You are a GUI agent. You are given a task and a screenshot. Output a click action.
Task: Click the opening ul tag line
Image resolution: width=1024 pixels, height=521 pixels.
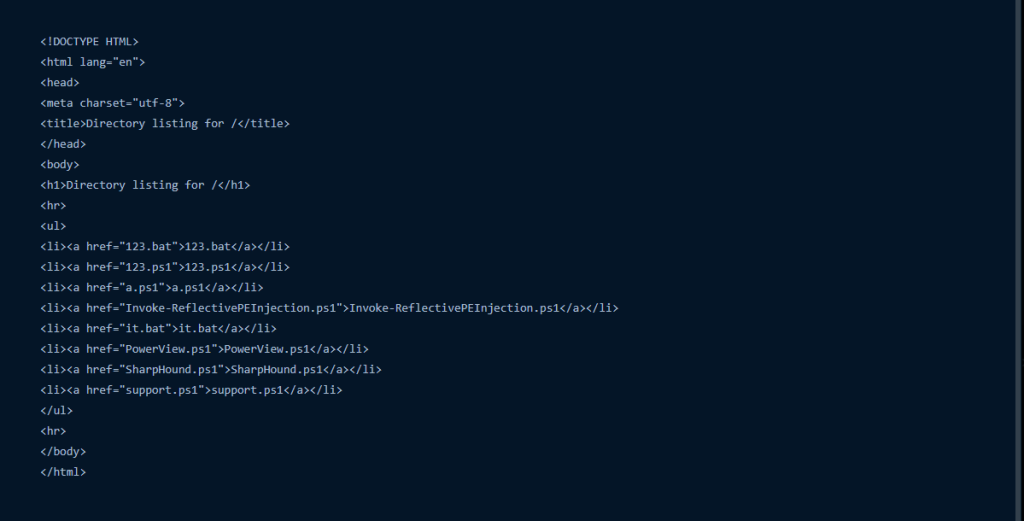(x=54, y=226)
